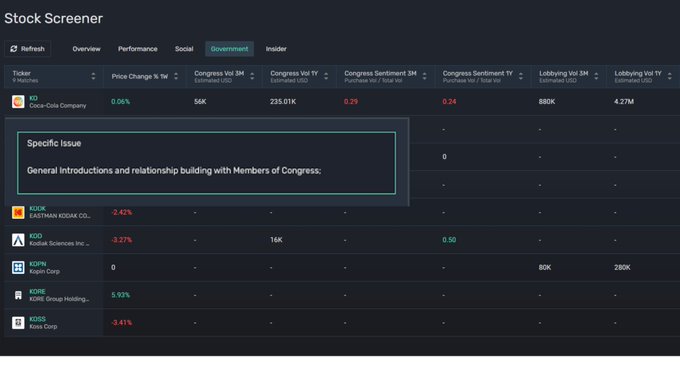Screen dimensions: 680x383
Task: Click the Koss Corp company name
Action: 43,326
